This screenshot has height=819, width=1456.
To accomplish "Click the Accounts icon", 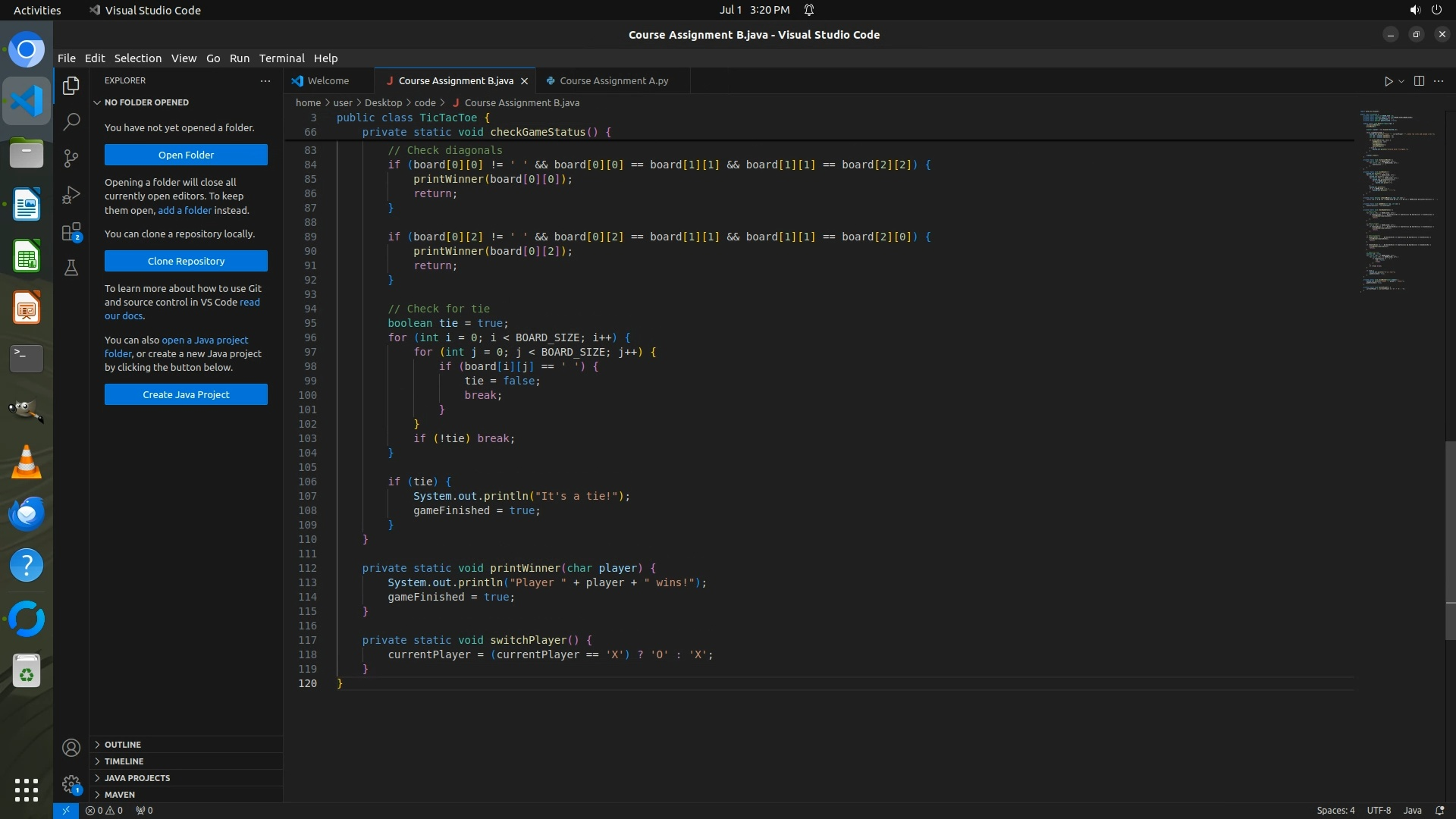I will point(71,748).
